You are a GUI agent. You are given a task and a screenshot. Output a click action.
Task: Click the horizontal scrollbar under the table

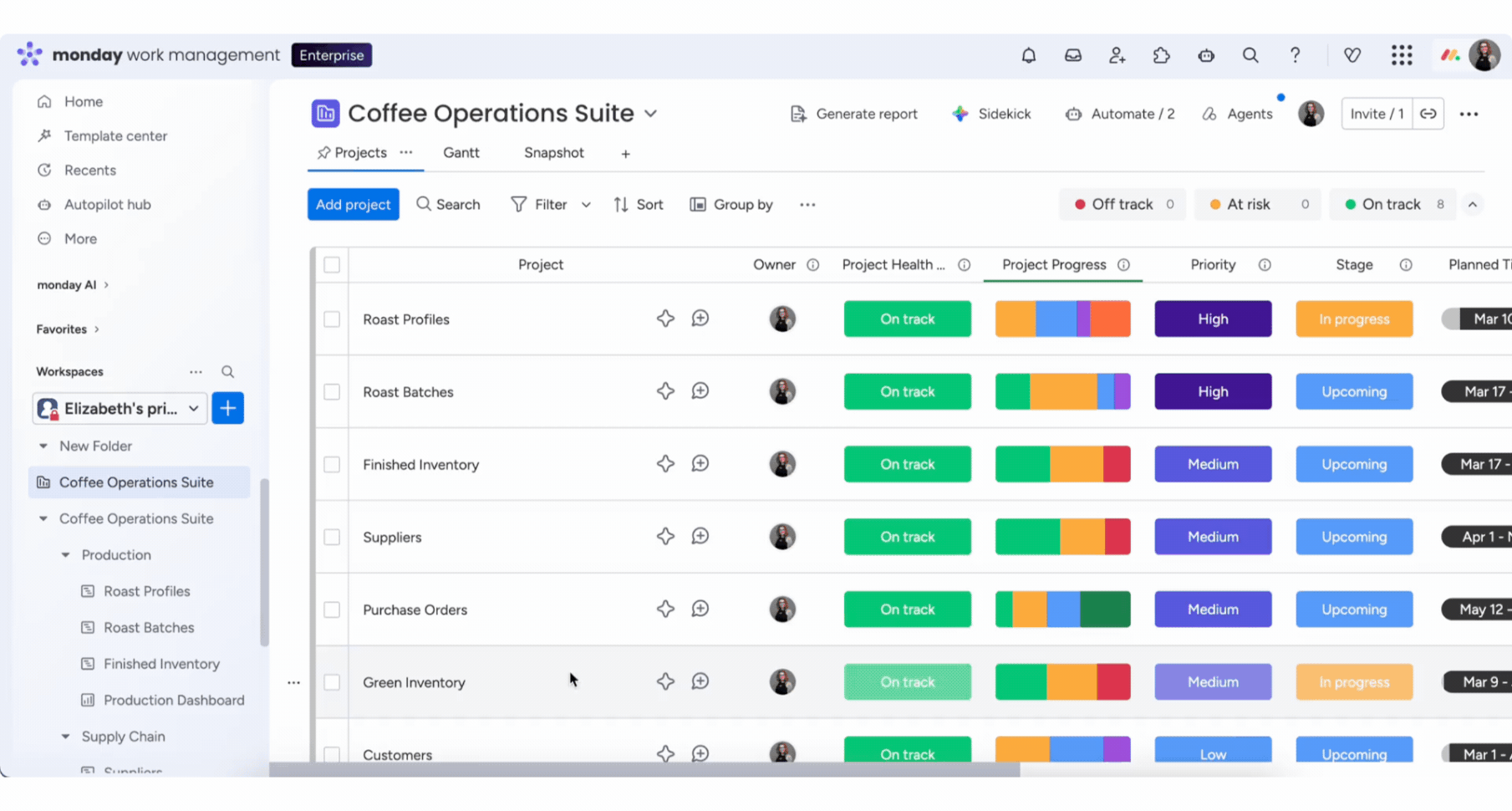tap(644, 770)
